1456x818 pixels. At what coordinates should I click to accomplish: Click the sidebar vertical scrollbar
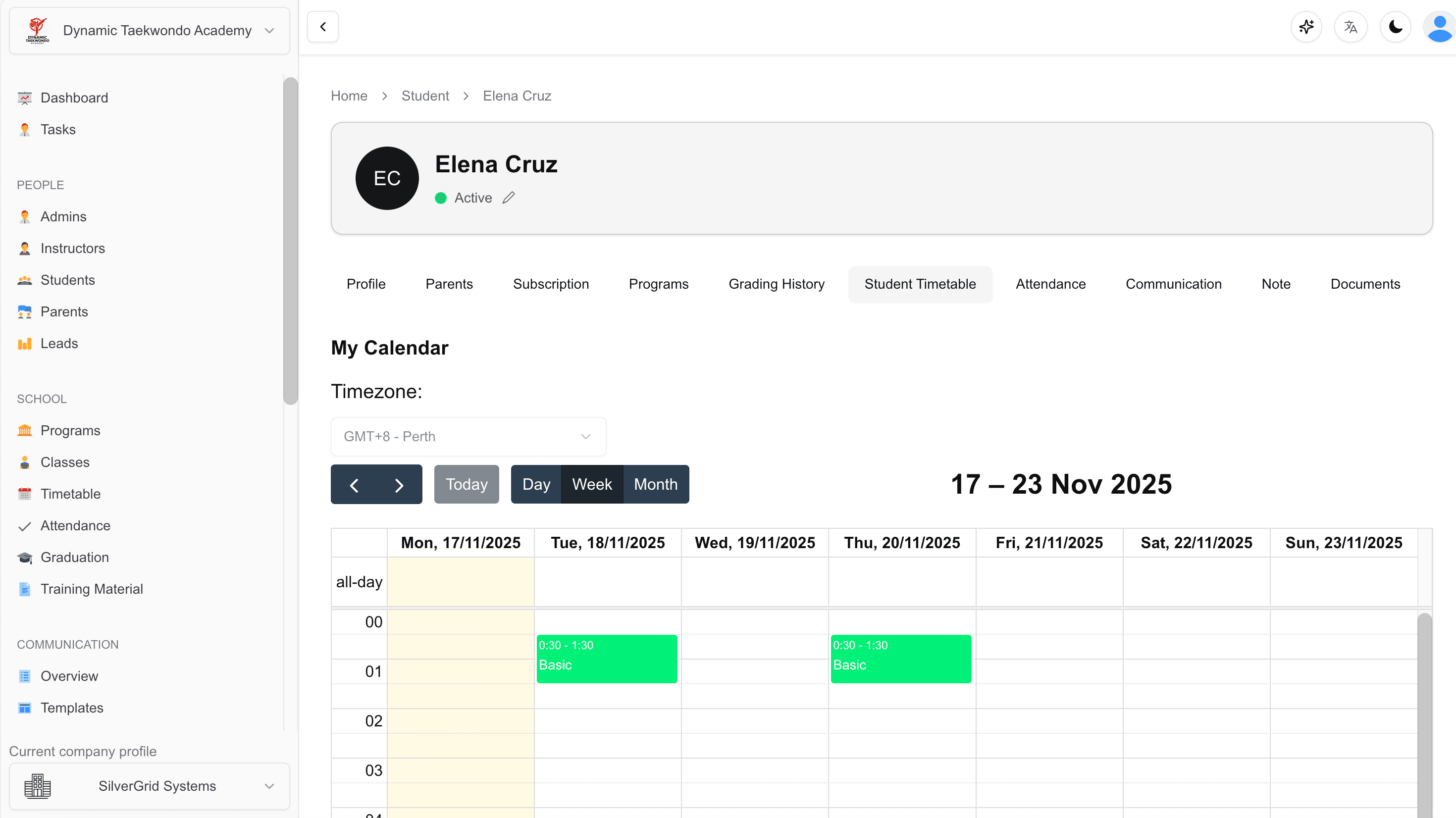(x=291, y=241)
